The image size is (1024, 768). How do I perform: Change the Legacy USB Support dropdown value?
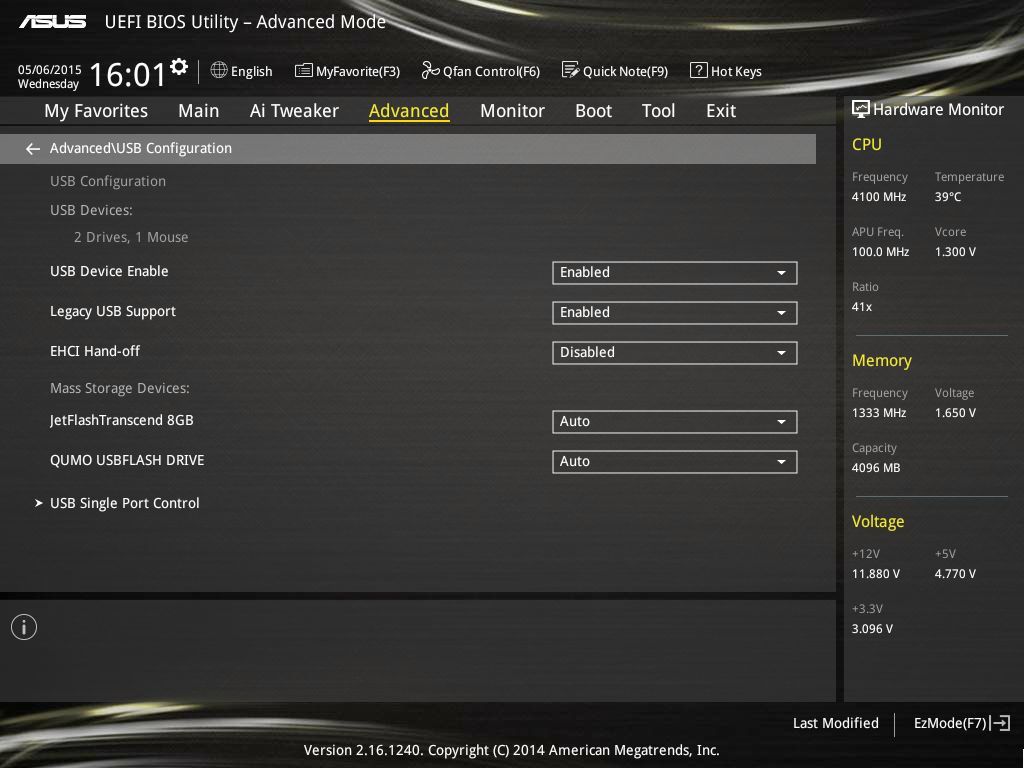(x=674, y=312)
